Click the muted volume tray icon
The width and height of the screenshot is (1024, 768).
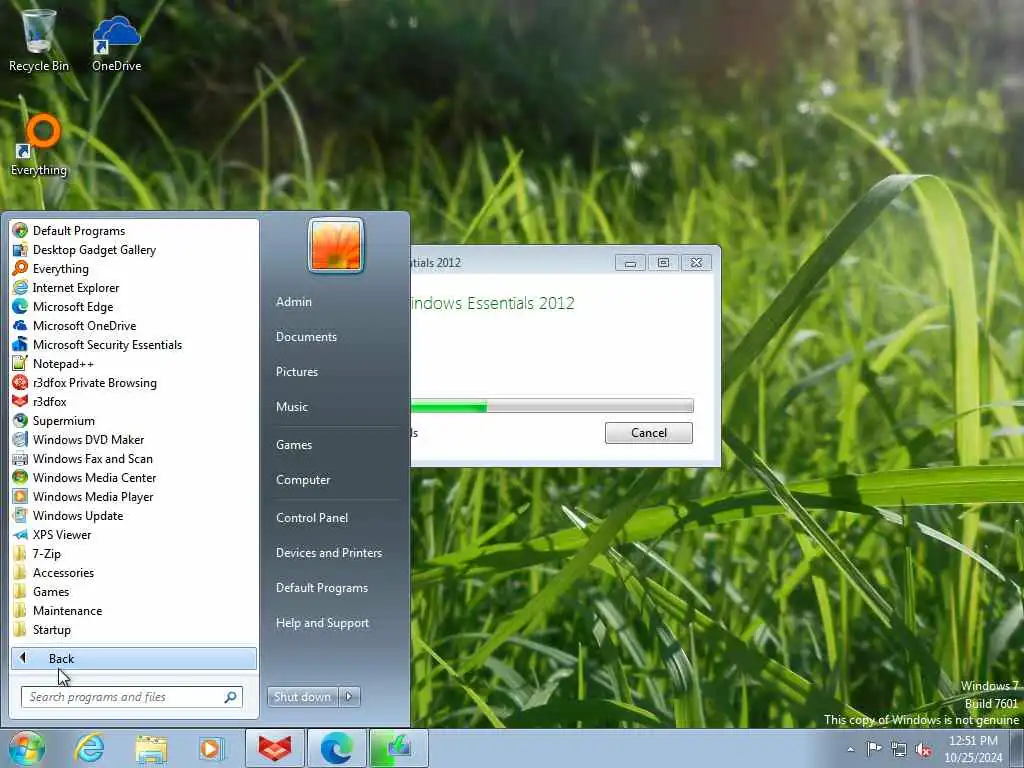coord(923,749)
